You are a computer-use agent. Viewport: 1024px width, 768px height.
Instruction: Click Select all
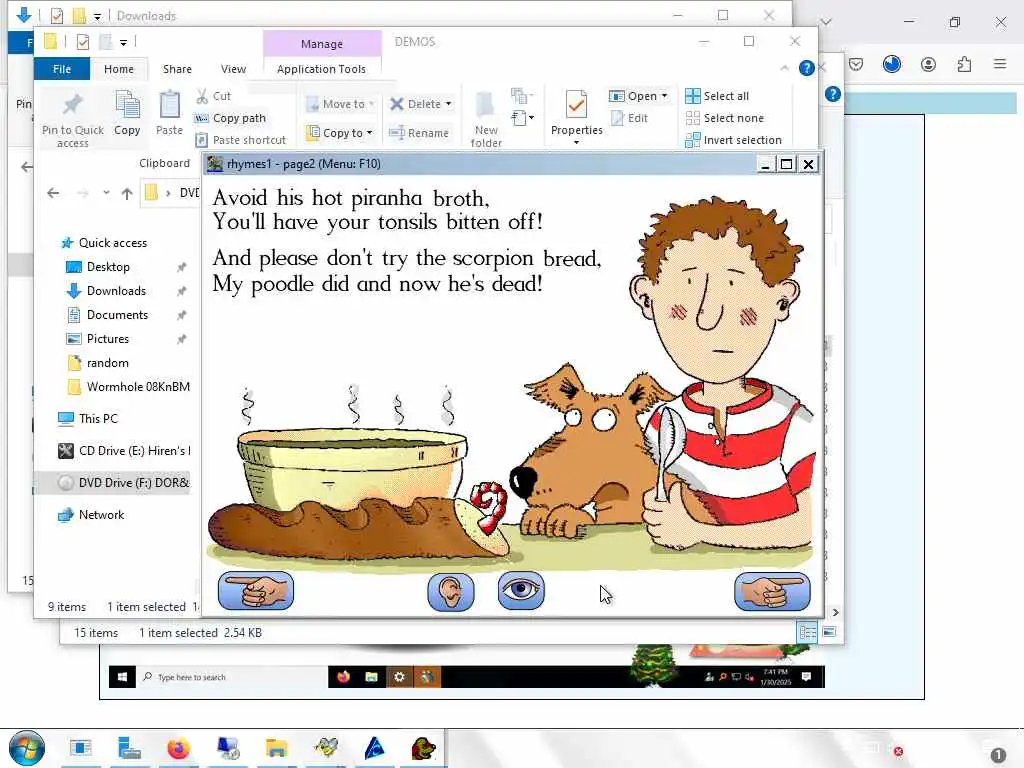click(717, 96)
